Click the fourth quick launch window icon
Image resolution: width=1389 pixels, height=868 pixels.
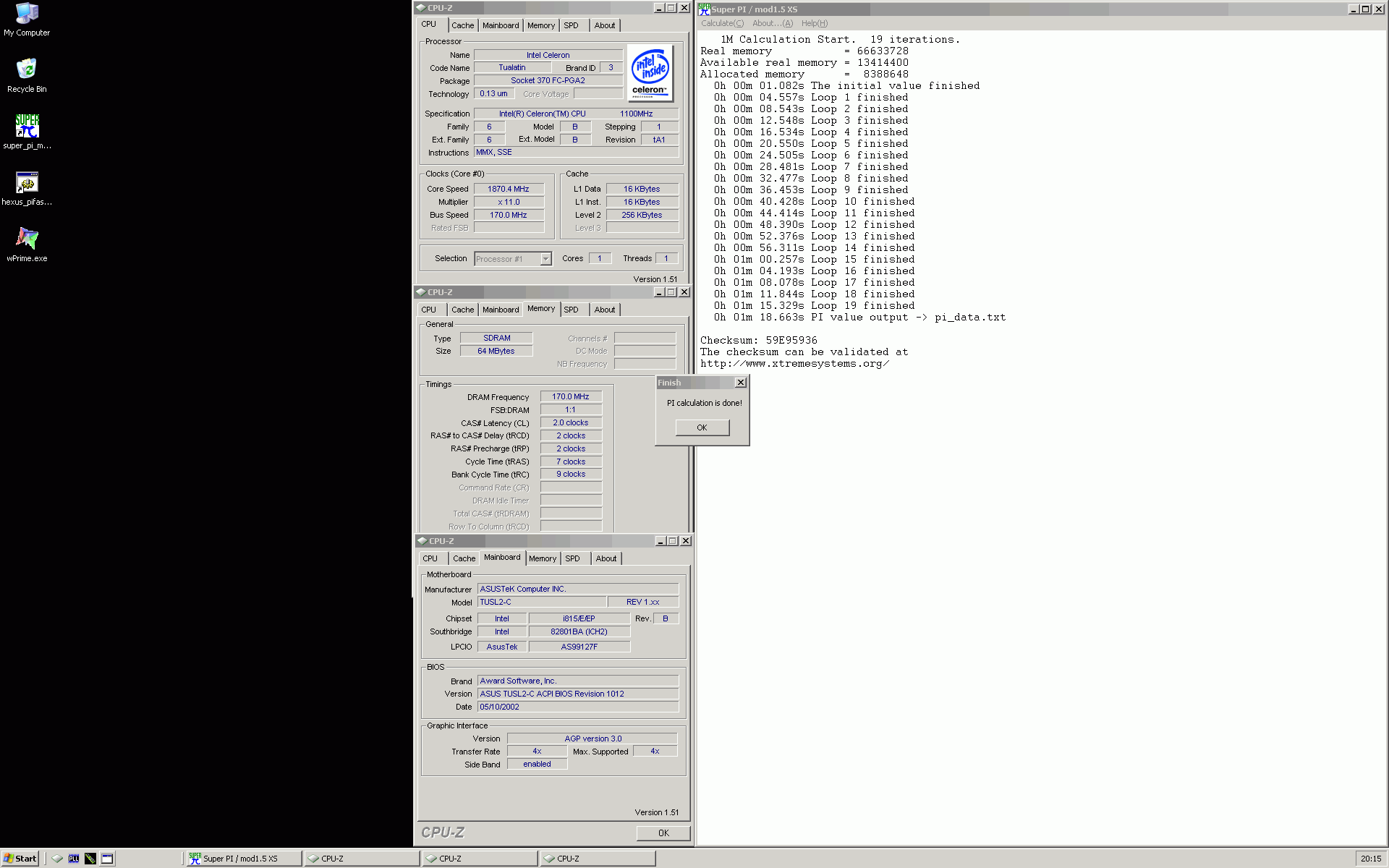tap(107, 859)
